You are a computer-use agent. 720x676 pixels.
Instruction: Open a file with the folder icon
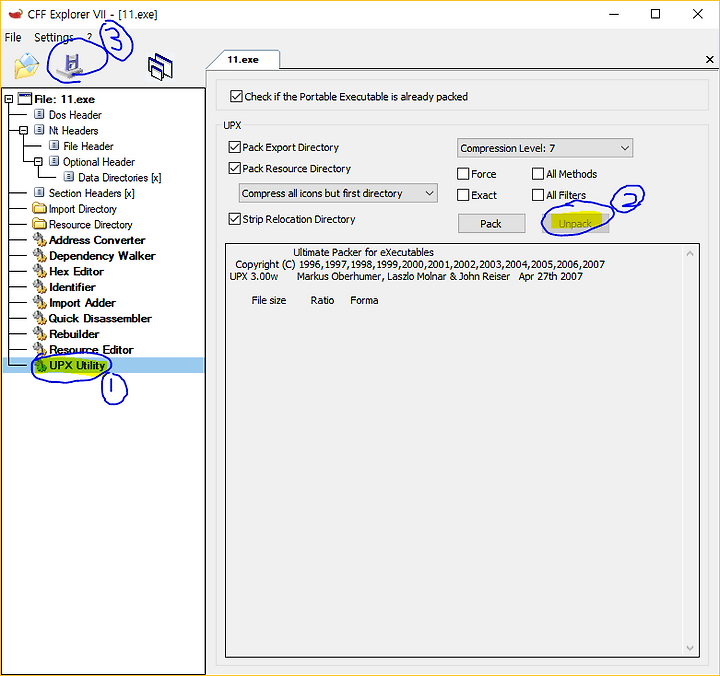click(x=27, y=66)
